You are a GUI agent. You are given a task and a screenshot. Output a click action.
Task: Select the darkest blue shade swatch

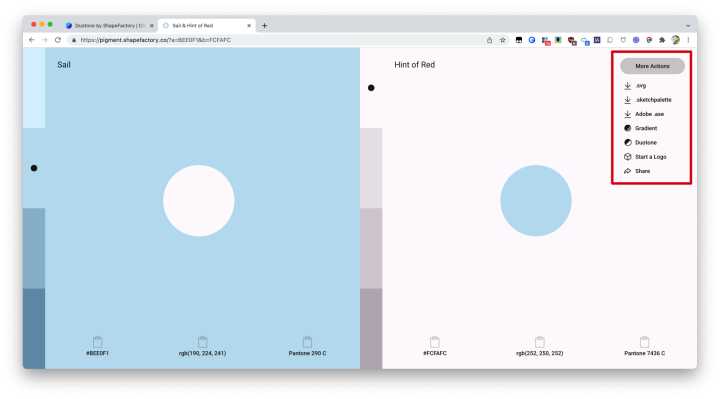[34, 328]
